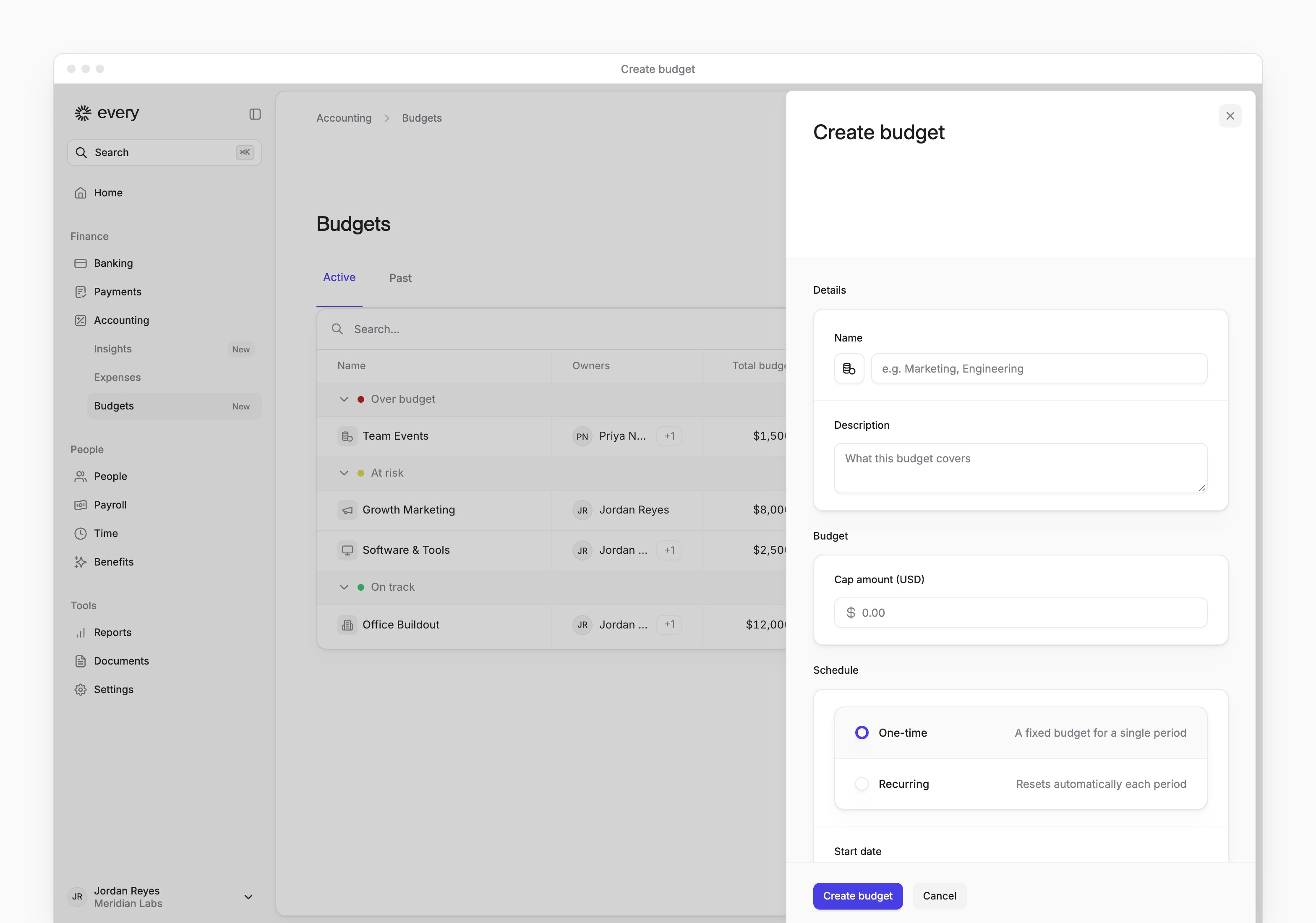Focus the budget Name input field

click(1039, 368)
